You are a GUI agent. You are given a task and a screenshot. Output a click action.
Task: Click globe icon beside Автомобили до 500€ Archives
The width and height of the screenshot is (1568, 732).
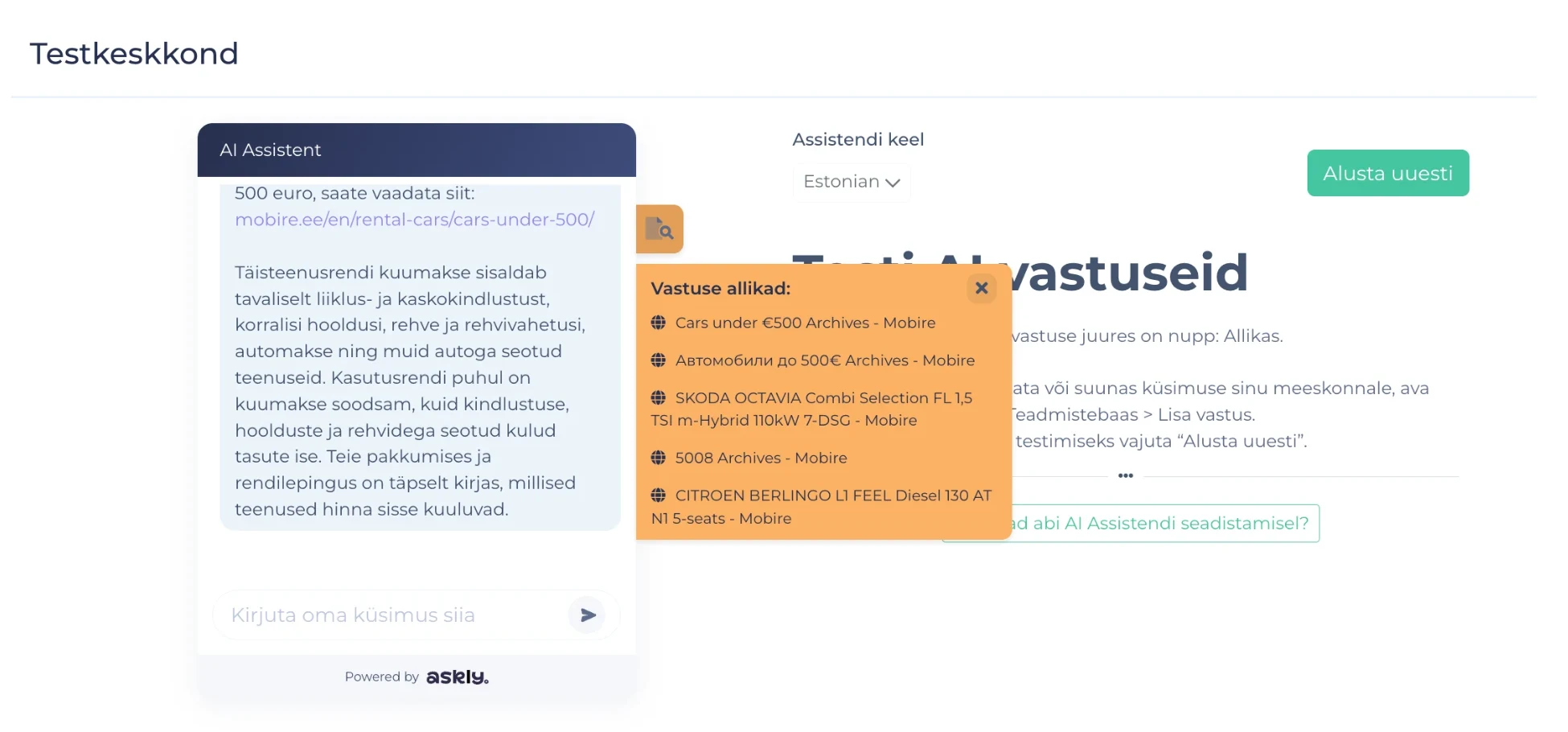pos(659,360)
